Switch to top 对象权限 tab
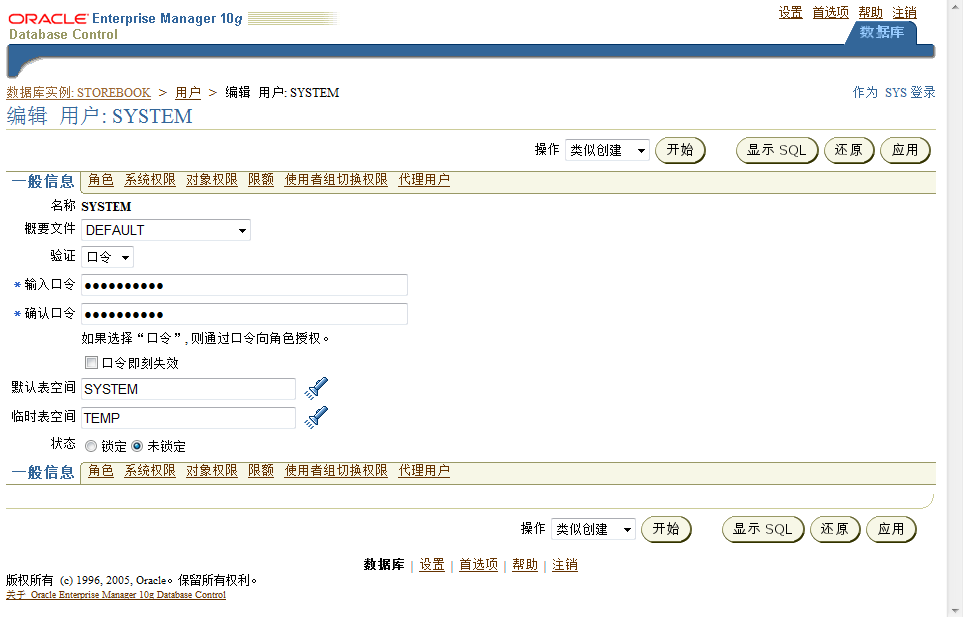 (x=212, y=180)
